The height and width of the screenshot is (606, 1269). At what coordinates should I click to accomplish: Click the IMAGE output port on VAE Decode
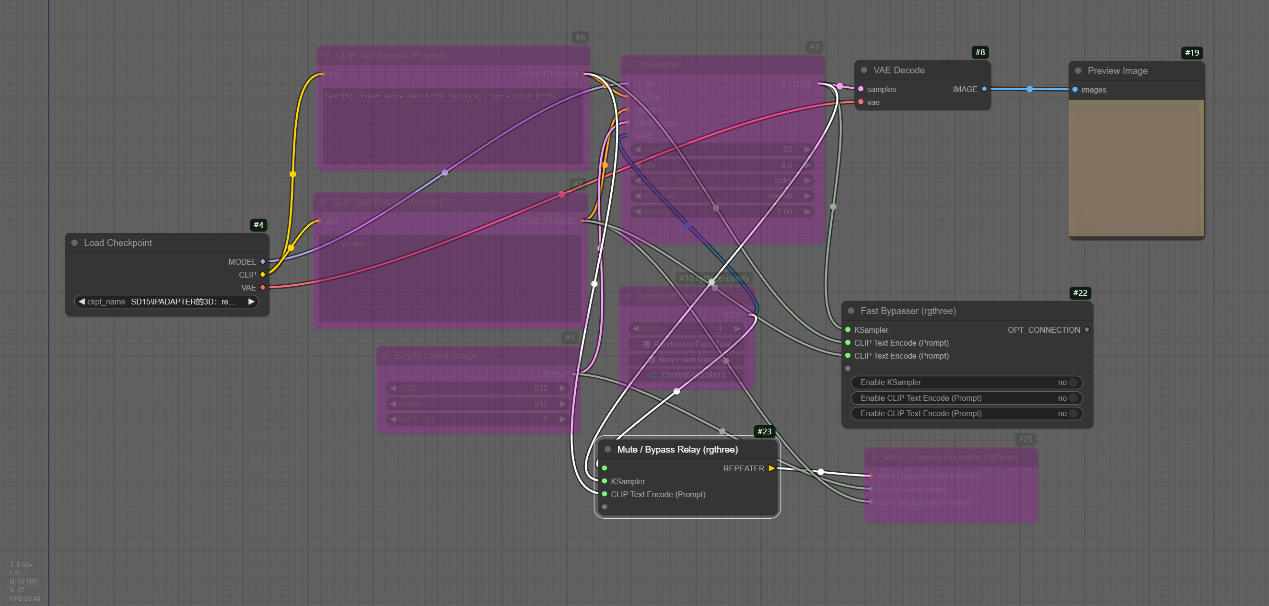point(984,89)
